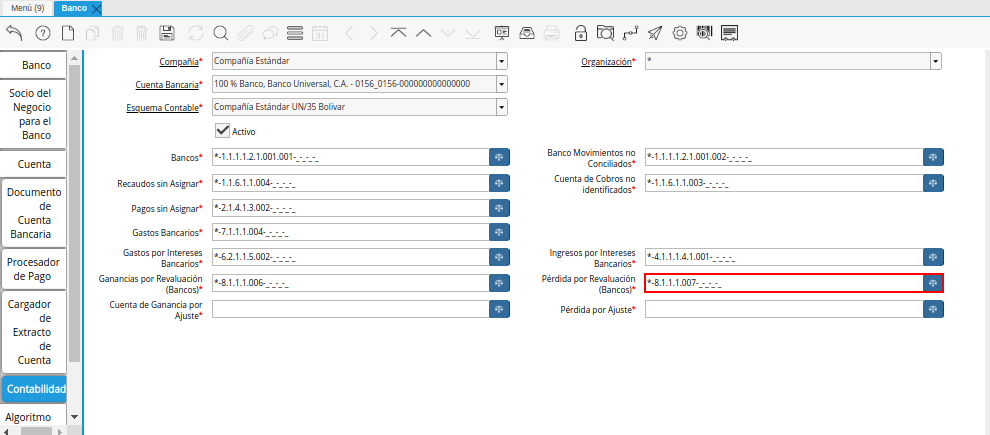Select Documento de Cuenta Bancaria tab
This screenshot has width=990, height=435.
[x=34, y=213]
